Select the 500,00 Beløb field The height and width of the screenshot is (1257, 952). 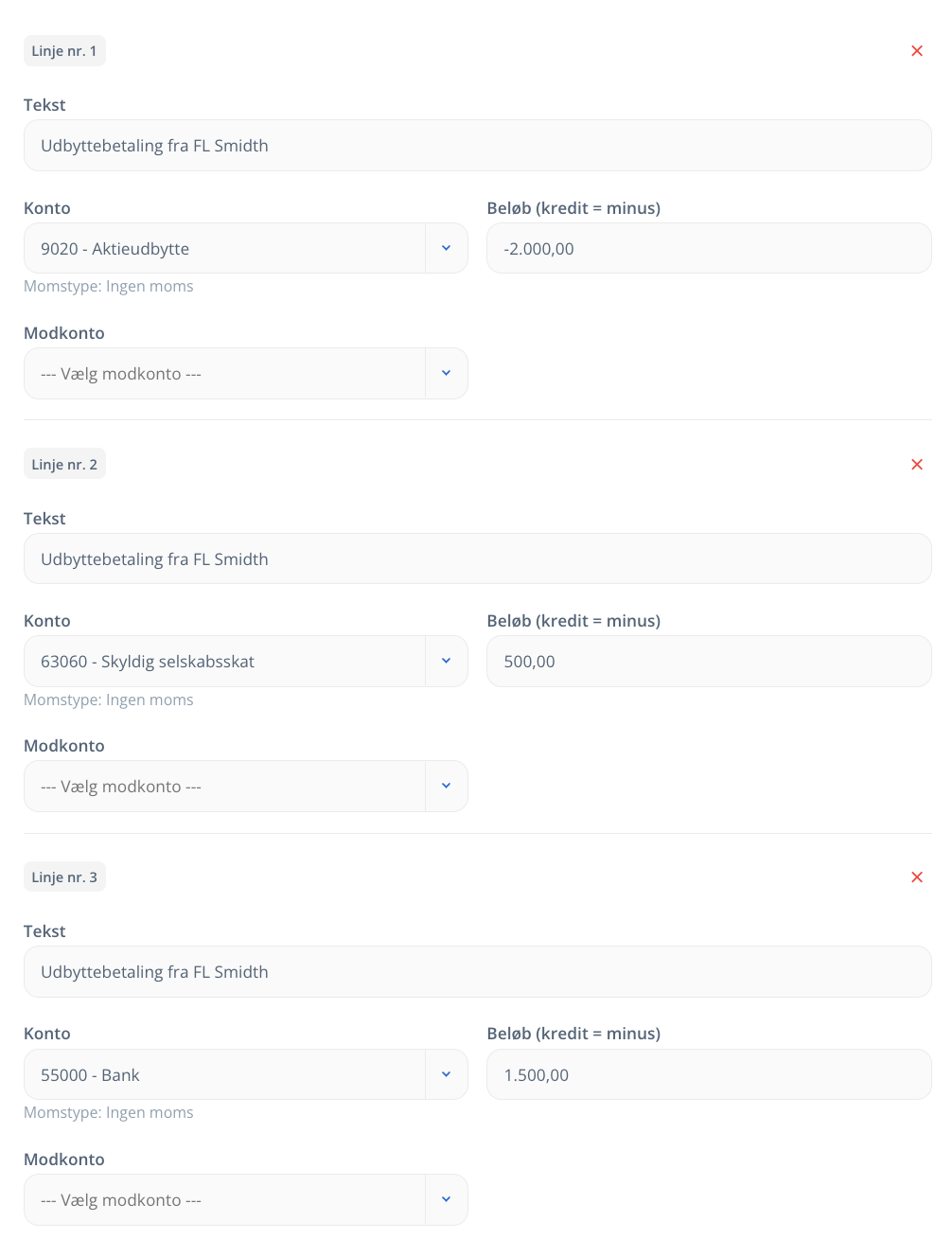click(x=709, y=661)
